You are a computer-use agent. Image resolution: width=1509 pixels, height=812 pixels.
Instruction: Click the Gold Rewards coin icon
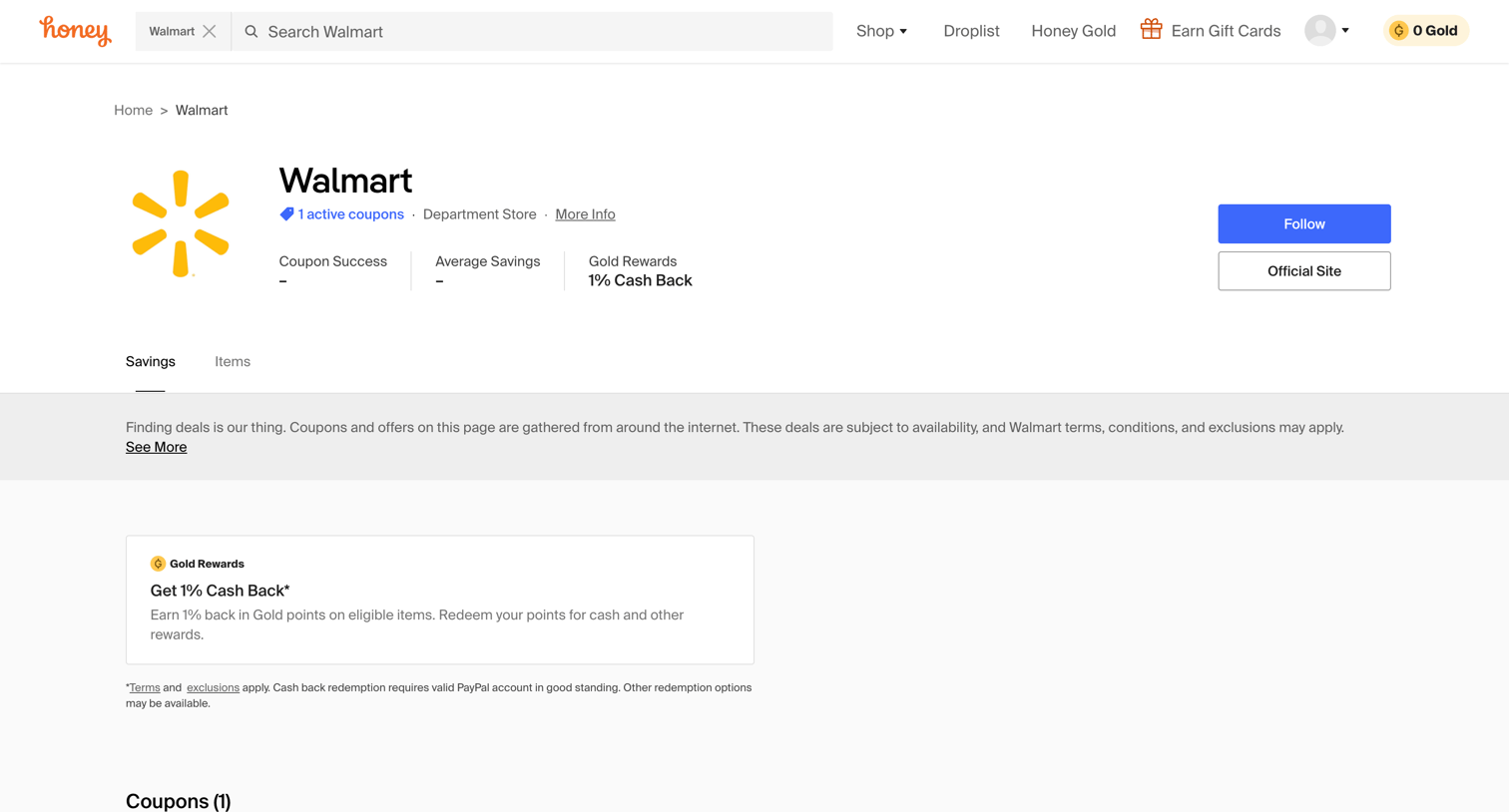(x=158, y=564)
